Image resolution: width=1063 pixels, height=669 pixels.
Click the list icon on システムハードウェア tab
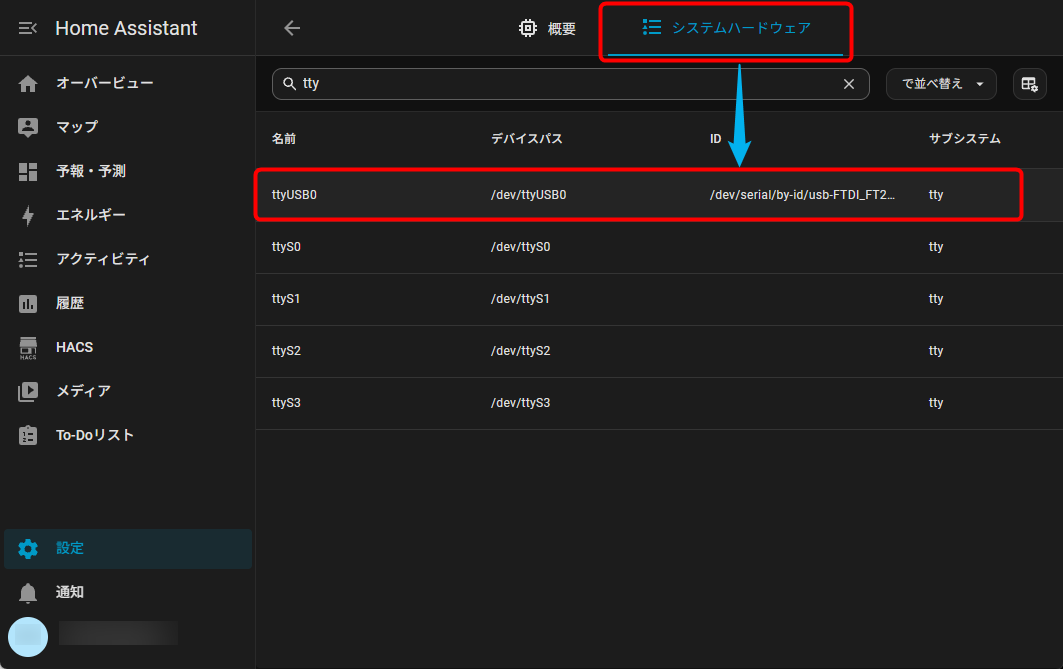pyautogui.click(x=651, y=27)
